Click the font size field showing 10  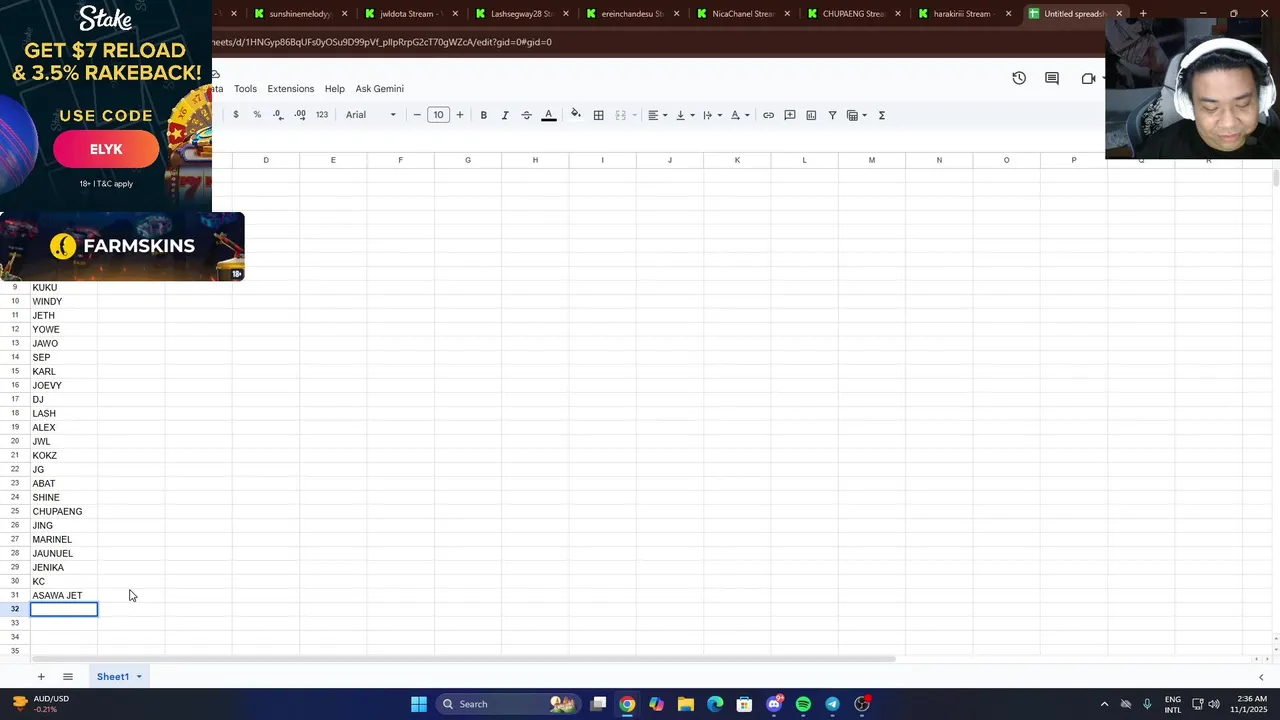pos(438,115)
